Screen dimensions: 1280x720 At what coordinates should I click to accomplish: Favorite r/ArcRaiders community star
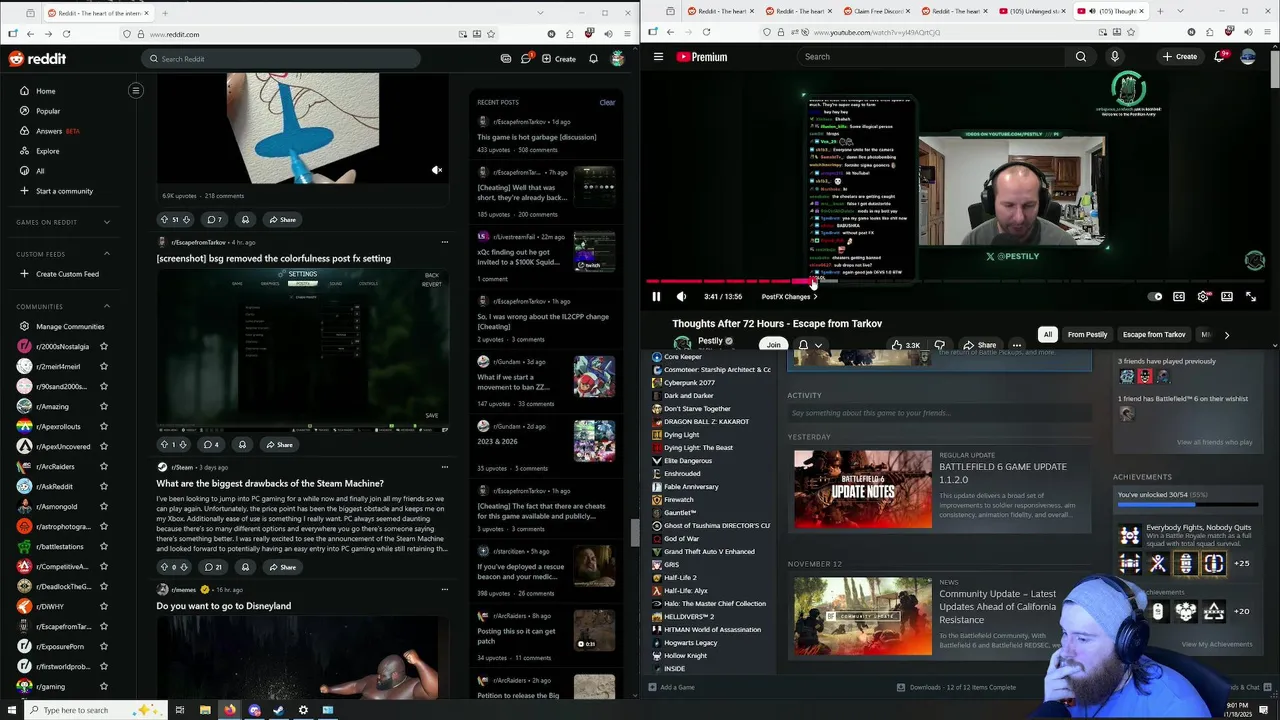[103, 467]
